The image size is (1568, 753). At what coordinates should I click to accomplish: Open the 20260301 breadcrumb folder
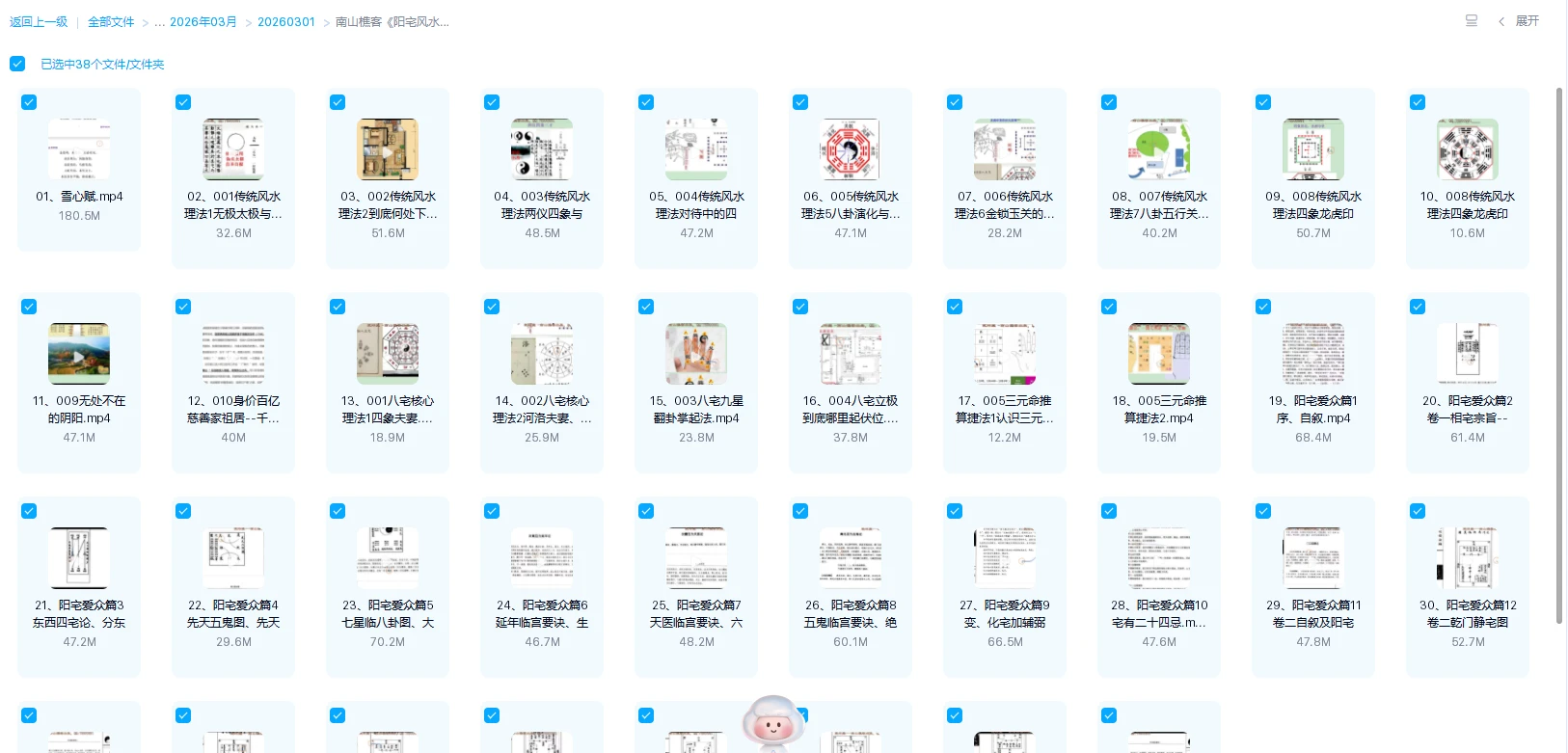[x=286, y=22]
